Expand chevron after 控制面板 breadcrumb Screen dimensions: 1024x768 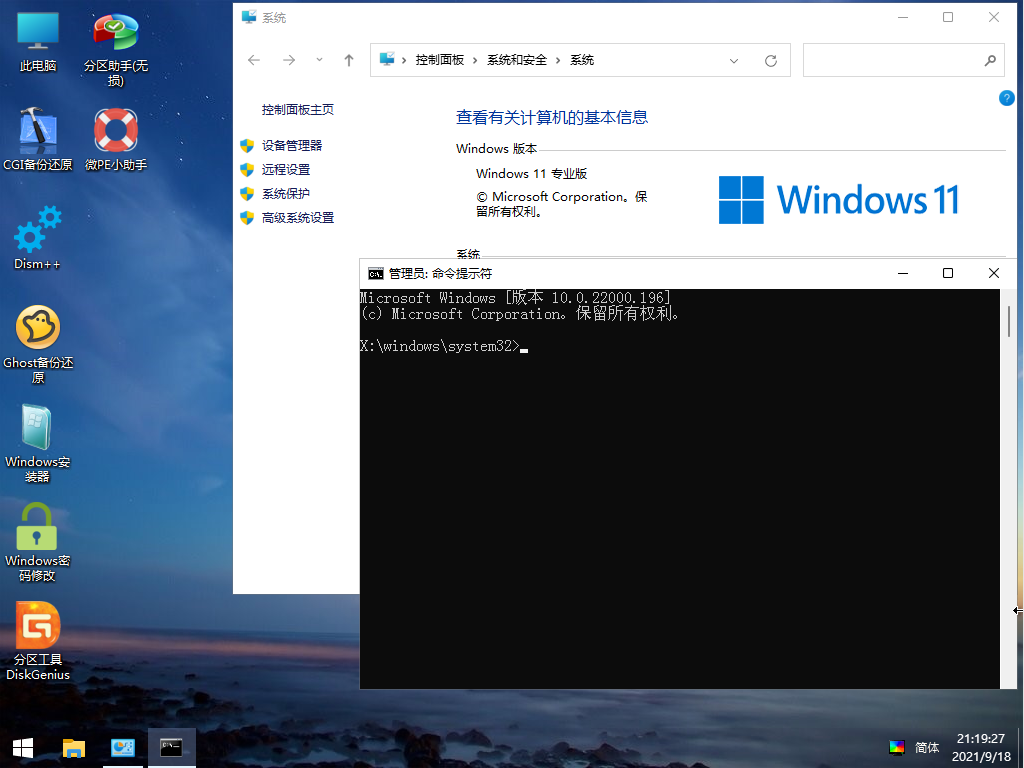point(475,60)
